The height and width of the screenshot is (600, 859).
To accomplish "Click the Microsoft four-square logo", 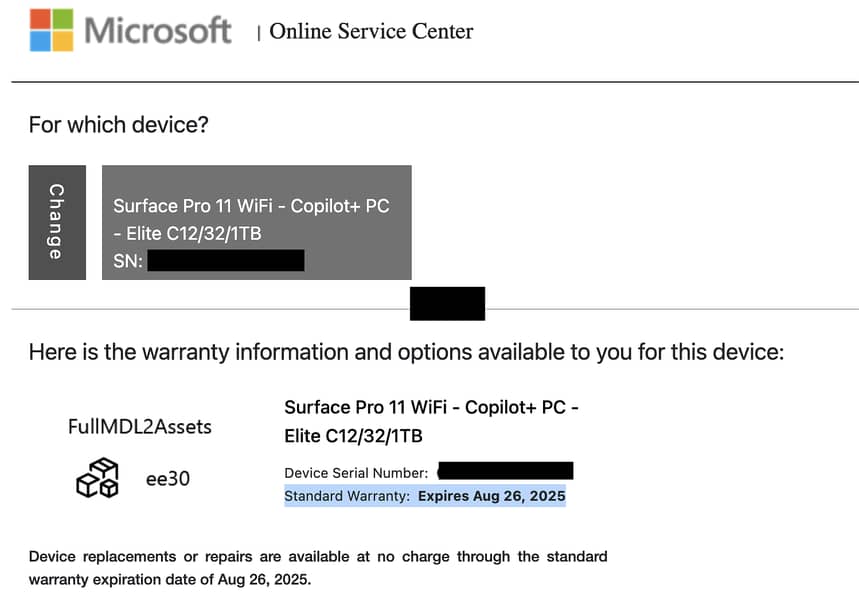I will point(50,30).
